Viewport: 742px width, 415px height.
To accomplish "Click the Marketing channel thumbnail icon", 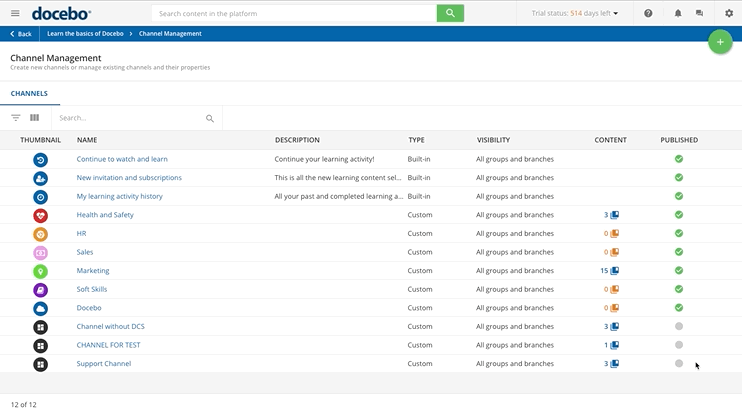I will 40,272.
